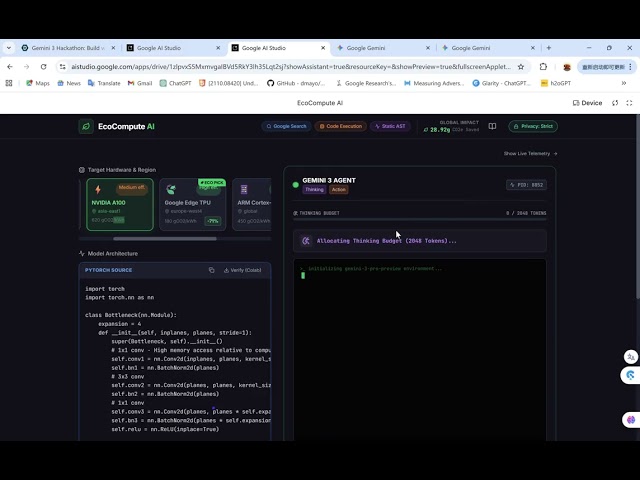Open Show Live Telemetry link
640x480 pixels.
click(530, 153)
